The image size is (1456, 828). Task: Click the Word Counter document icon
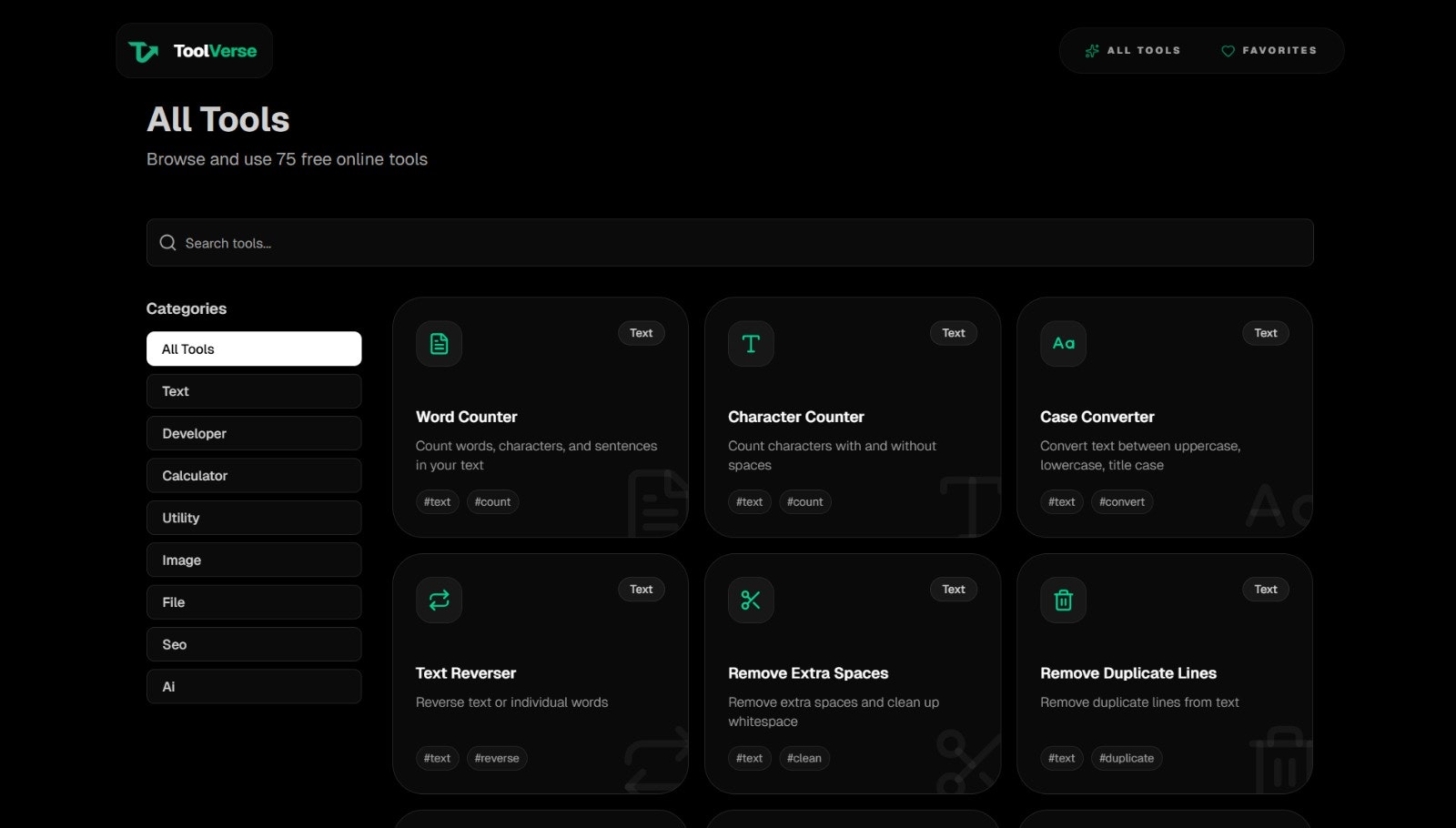[x=439, y=344]
